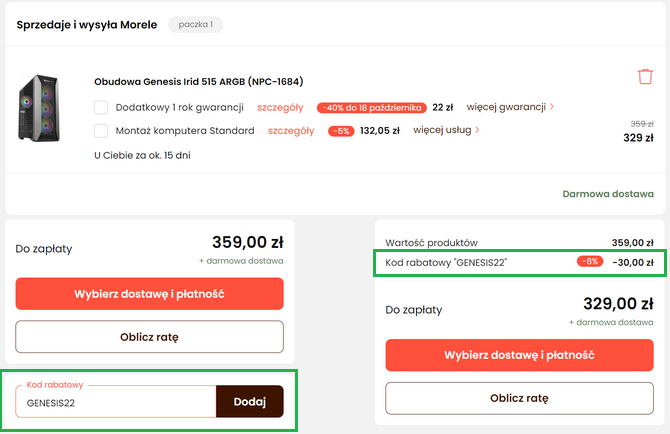Expand więcej gwarancji options
670x434 pixels.
[510, 107]
